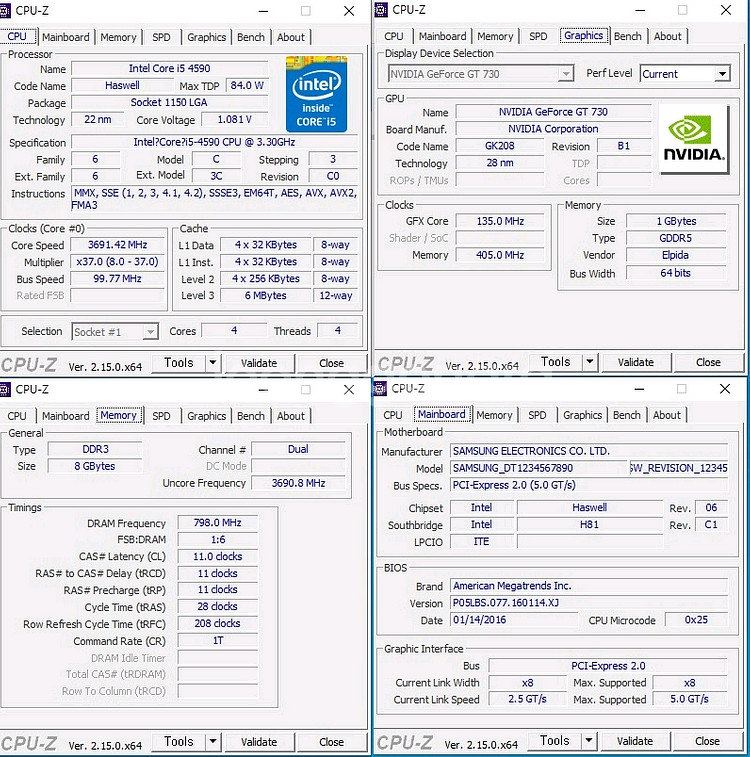Click DRAM Frequency value 798.0 MHz
This screenshot has height=757, width=750.
click(x=218, y=522)
